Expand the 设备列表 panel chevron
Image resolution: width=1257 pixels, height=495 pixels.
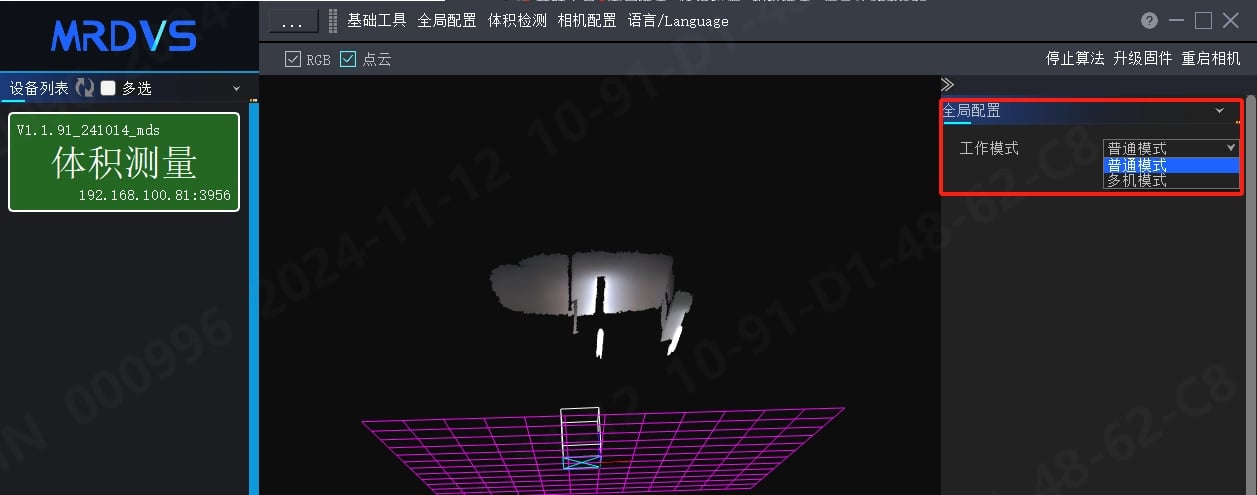pyautogui.click(x=237, y=89)
